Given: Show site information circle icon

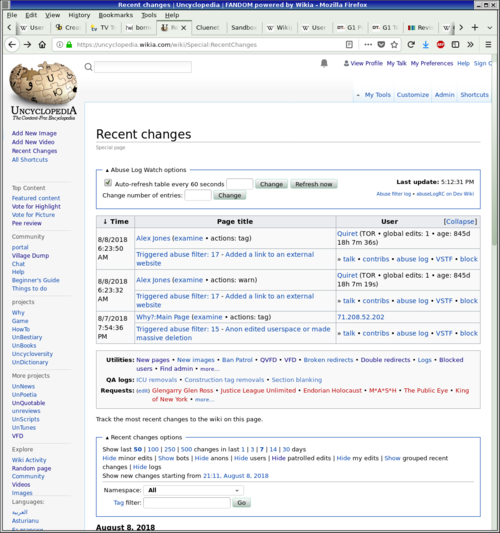Looking at the screenshot, I should click(x=59, y=45).
